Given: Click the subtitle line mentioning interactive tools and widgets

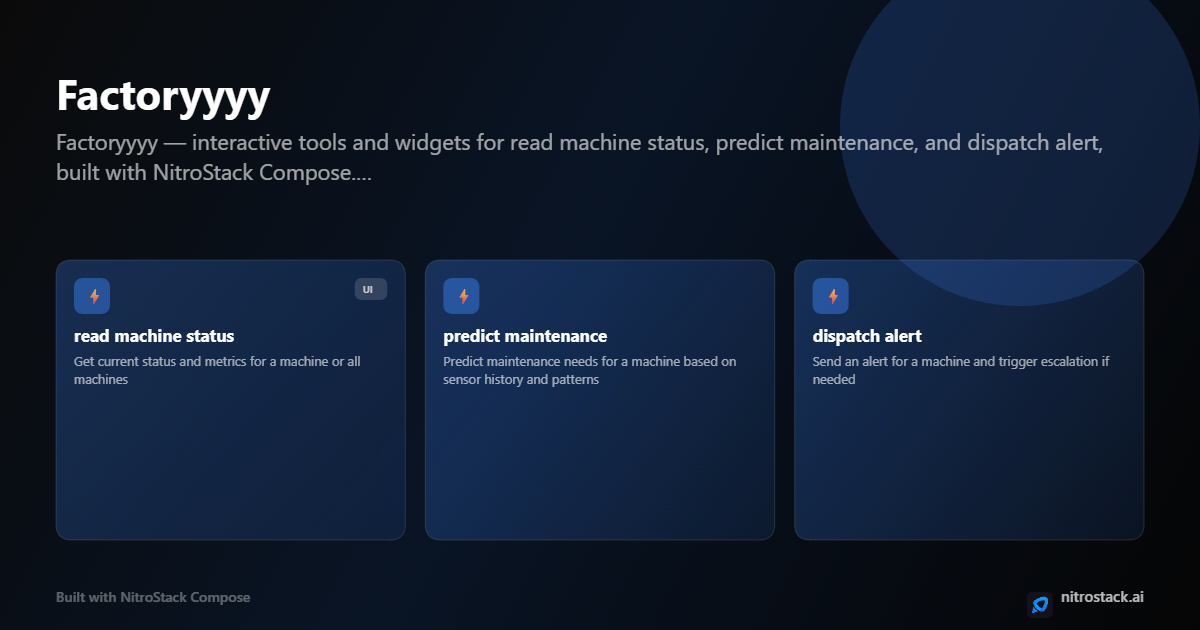Looking at the screenshot, I should (x=580, y=143).
